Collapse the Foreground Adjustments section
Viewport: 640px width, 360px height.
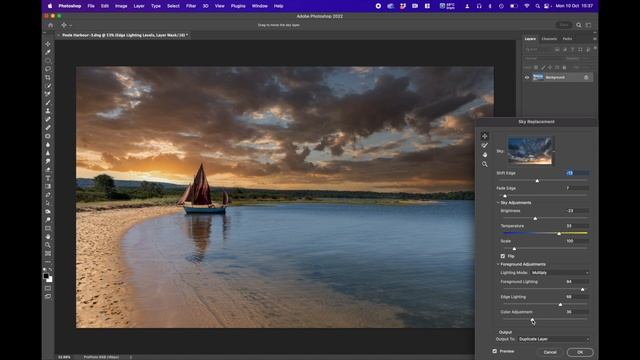click(498, 264)
